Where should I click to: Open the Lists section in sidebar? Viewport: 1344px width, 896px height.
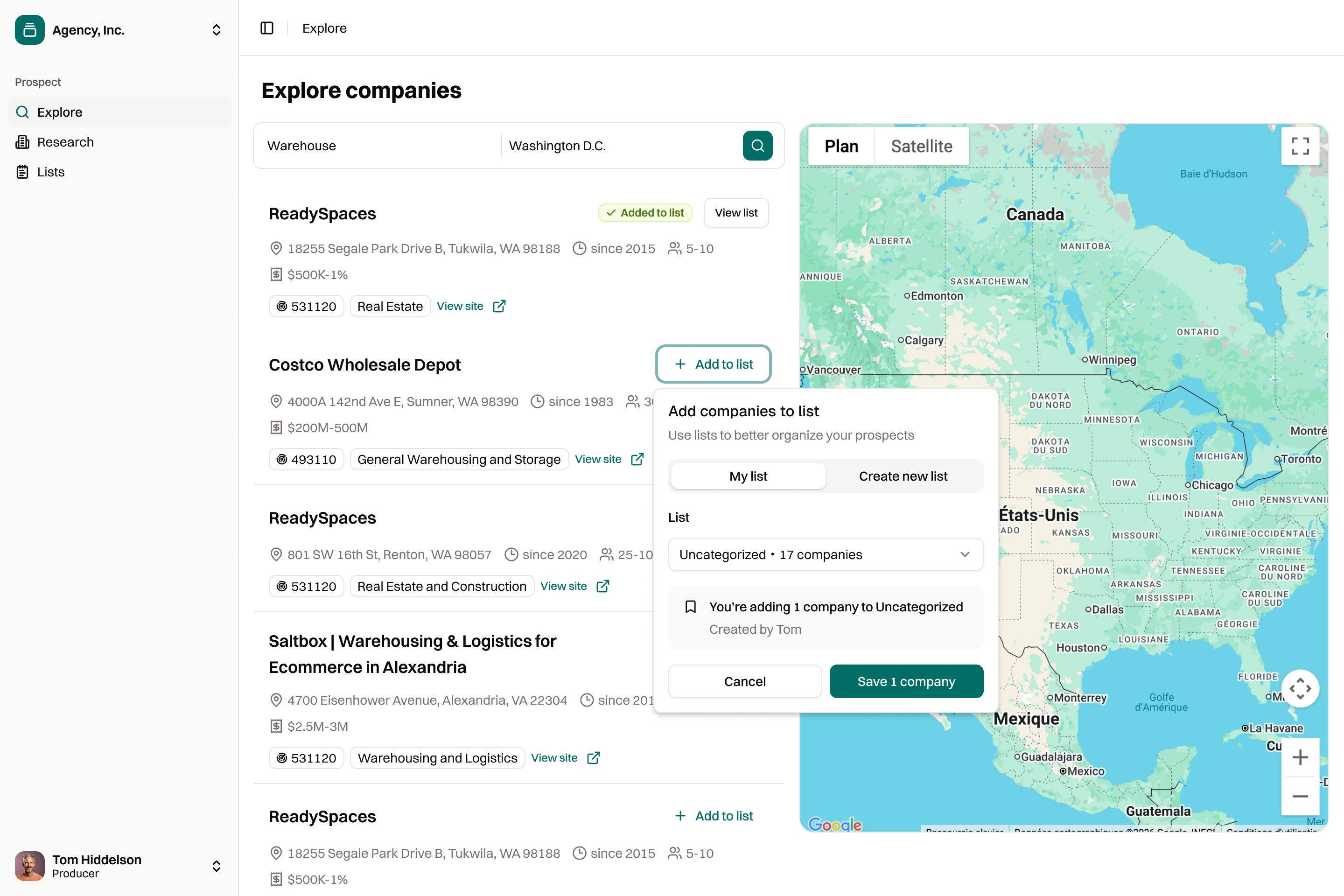(50, 172)
